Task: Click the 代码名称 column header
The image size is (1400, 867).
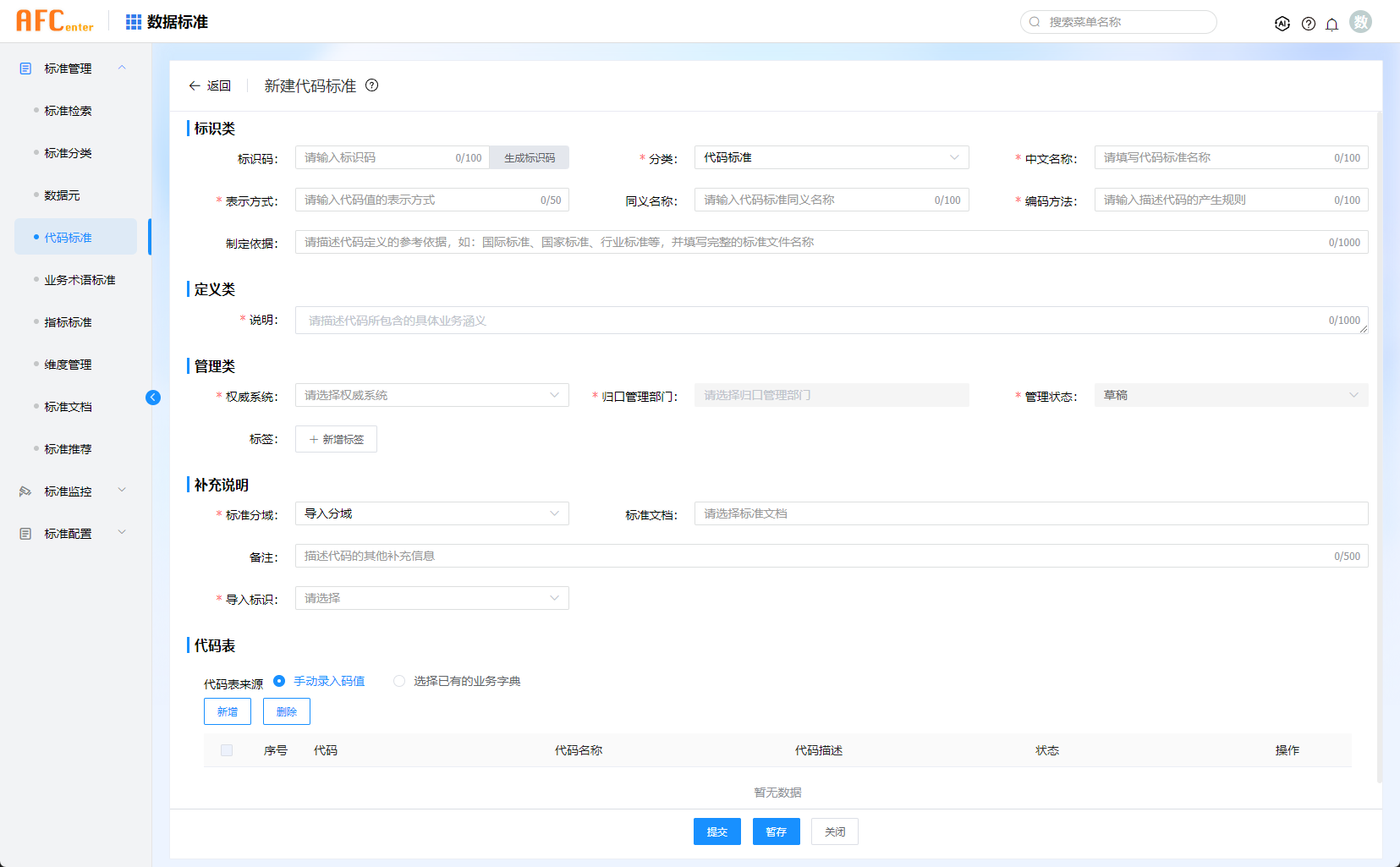Action: pyautogui.click(x=579, y=750)
